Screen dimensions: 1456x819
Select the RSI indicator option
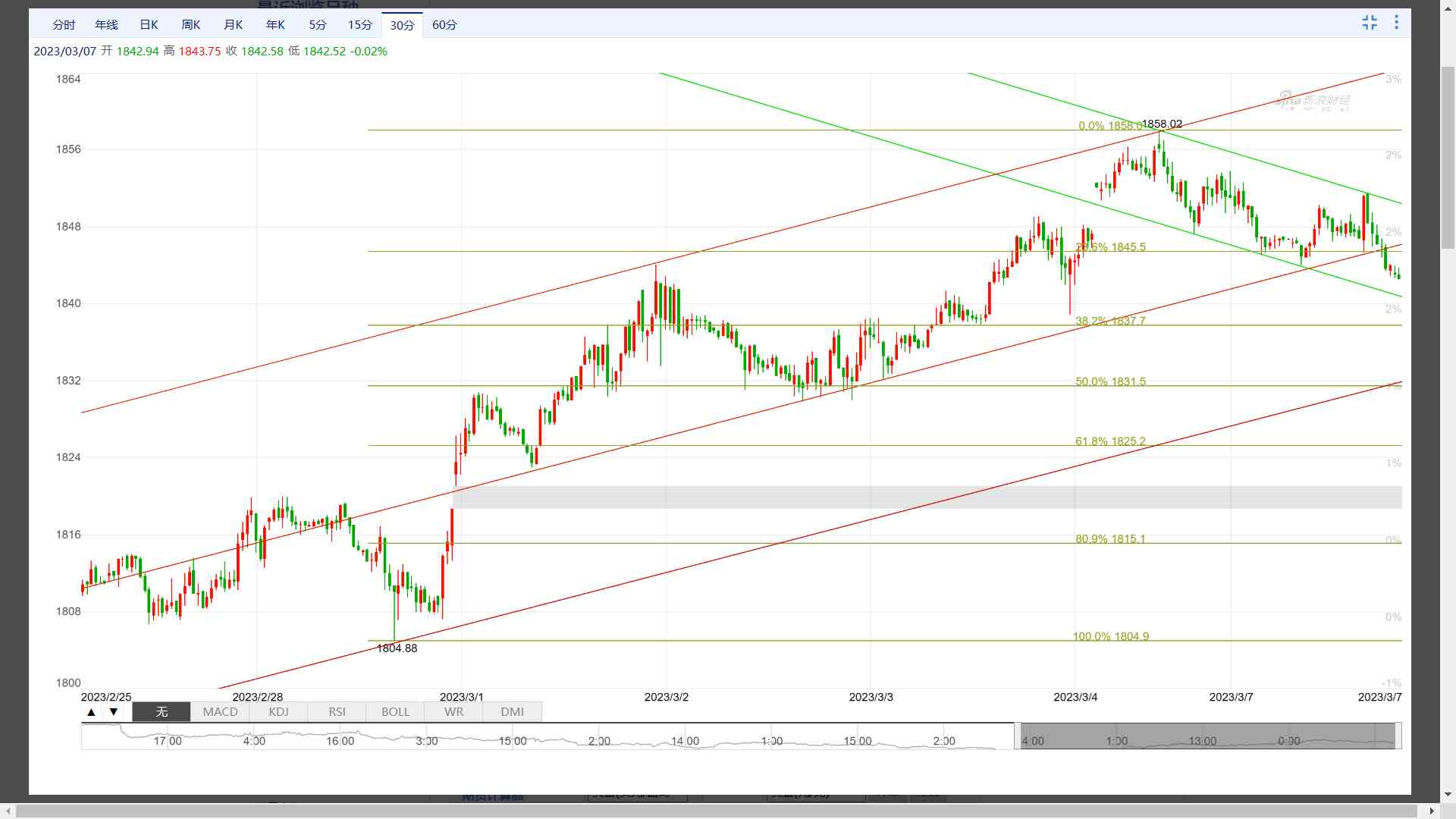337,712
